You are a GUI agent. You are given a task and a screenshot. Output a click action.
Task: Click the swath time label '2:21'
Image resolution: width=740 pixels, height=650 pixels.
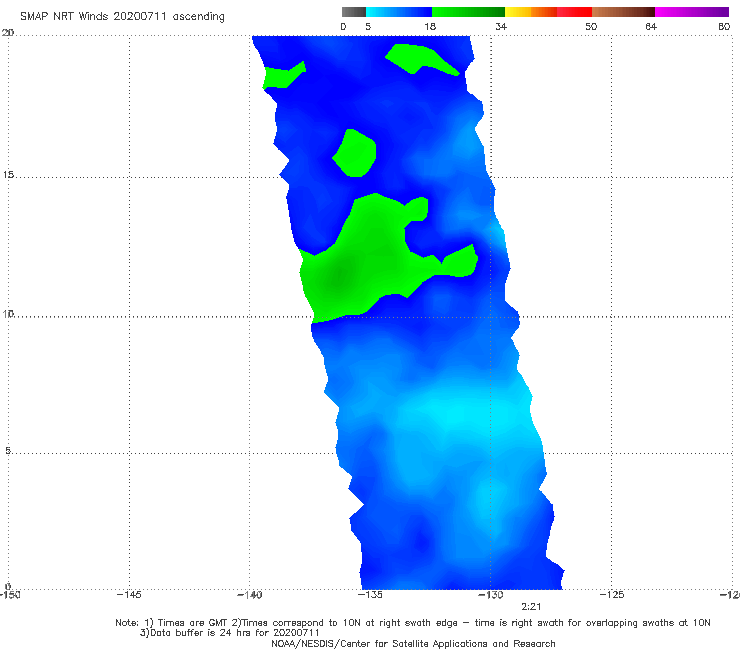pos(531,607)
